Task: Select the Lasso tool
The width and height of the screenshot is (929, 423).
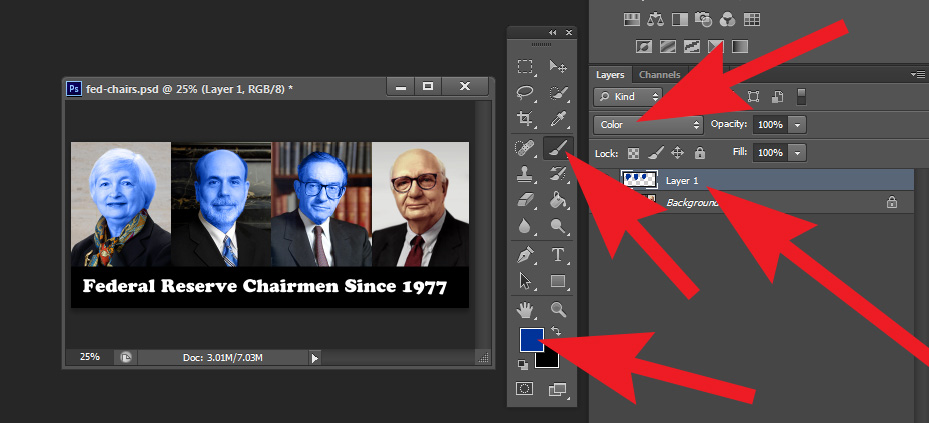Action: point(525,92)
